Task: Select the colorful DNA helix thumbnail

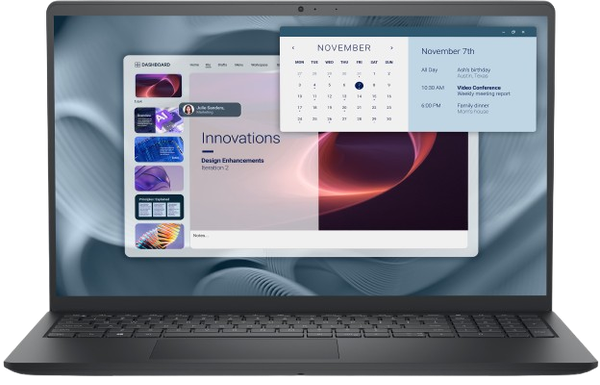Action: point(159,236)
